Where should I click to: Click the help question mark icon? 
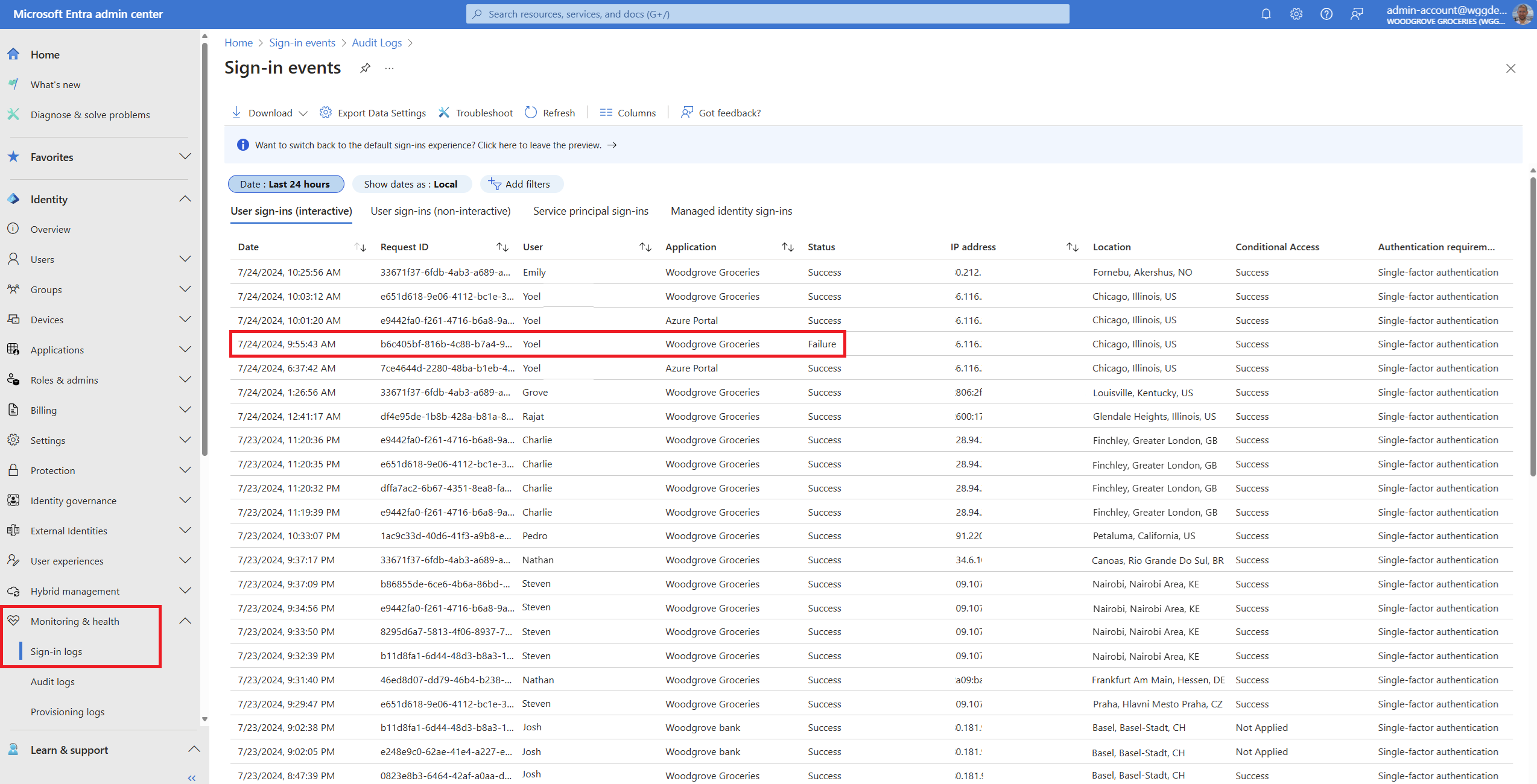click(1326, 14)
